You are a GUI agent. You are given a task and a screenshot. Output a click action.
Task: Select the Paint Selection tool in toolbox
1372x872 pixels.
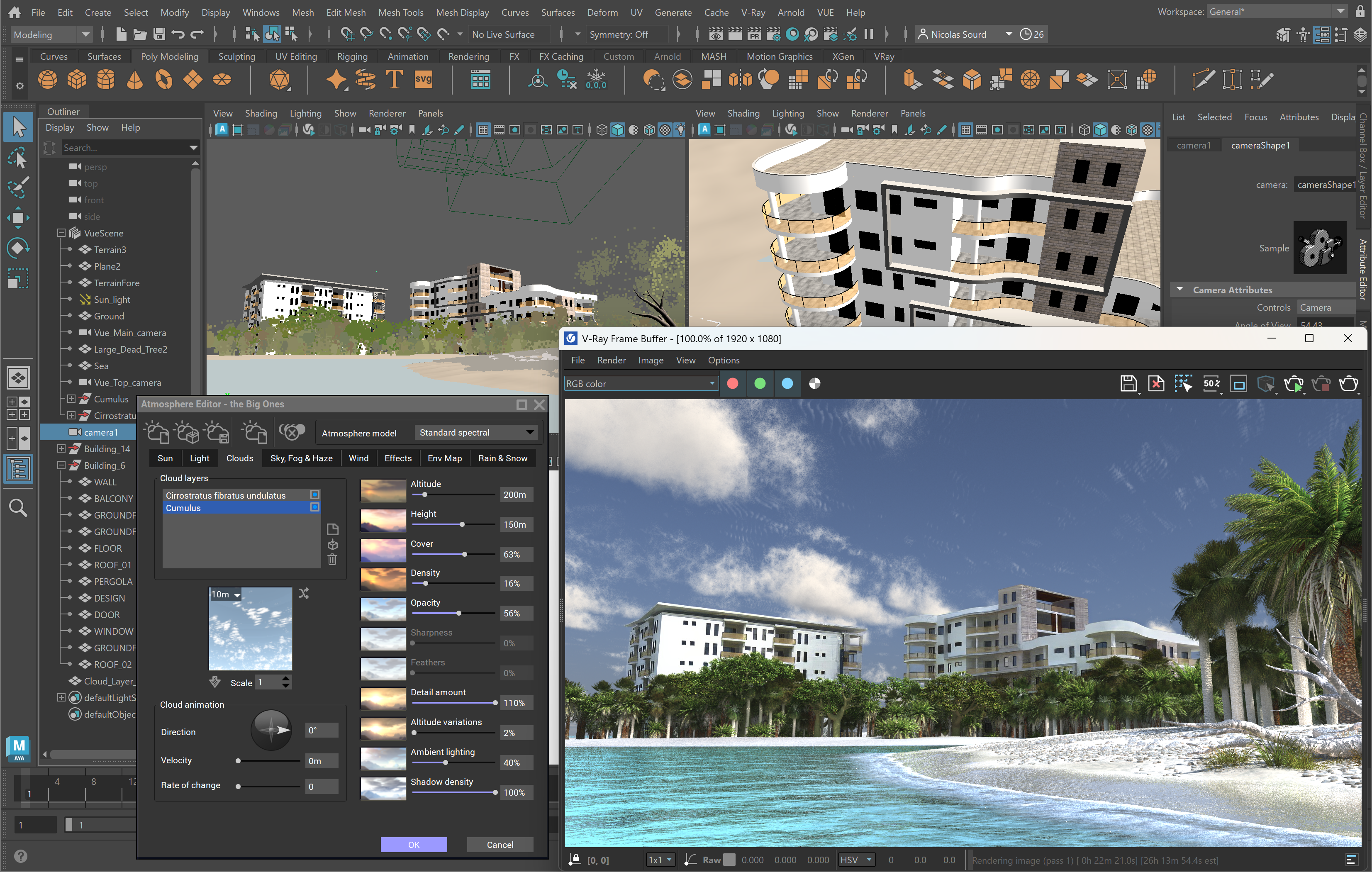coord(18,188)
